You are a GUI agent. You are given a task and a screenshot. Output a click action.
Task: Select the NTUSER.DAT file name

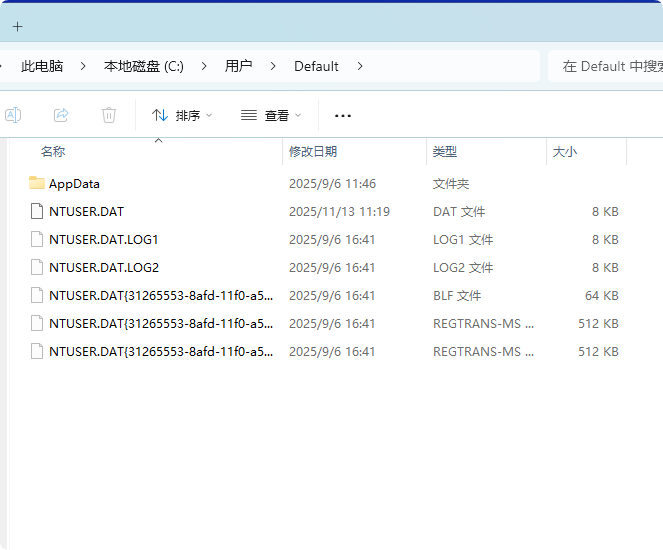pos(86,211)
